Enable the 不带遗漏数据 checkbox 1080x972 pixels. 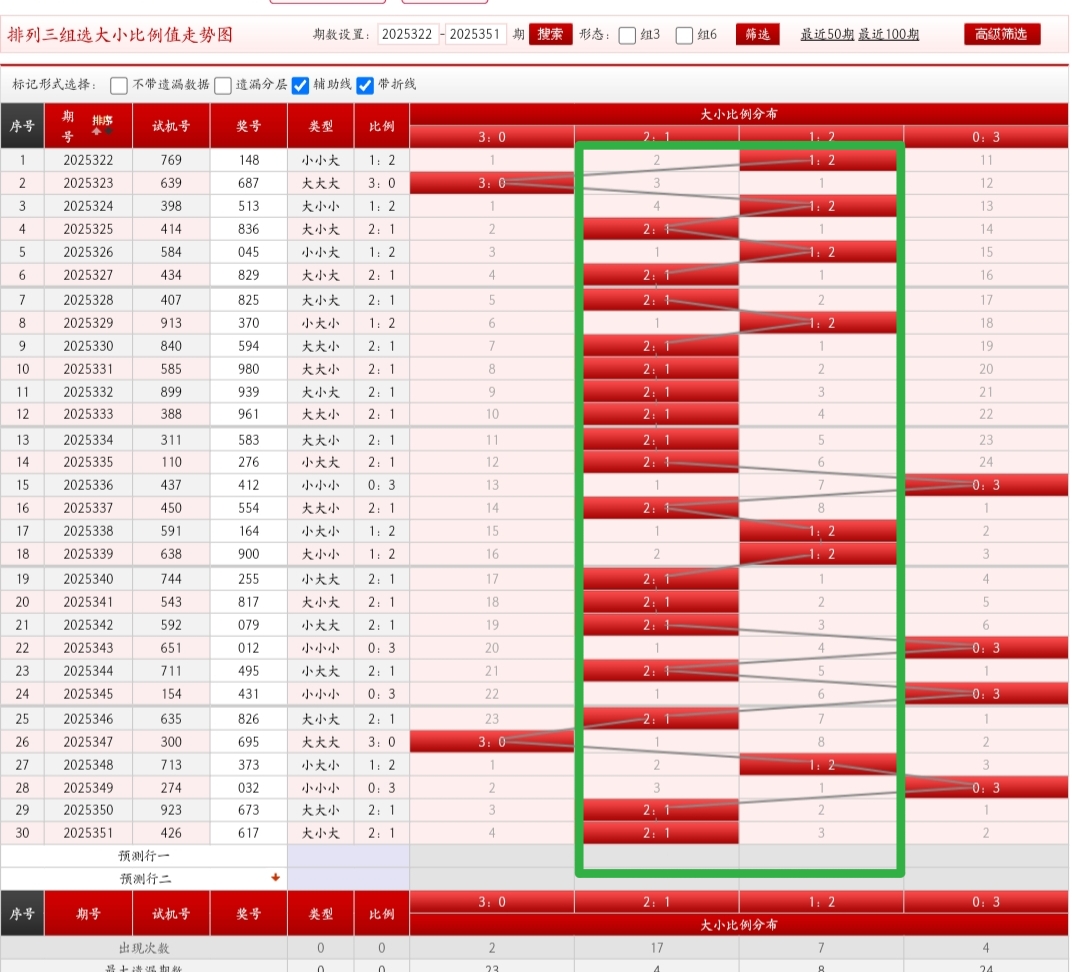(119, 85)
